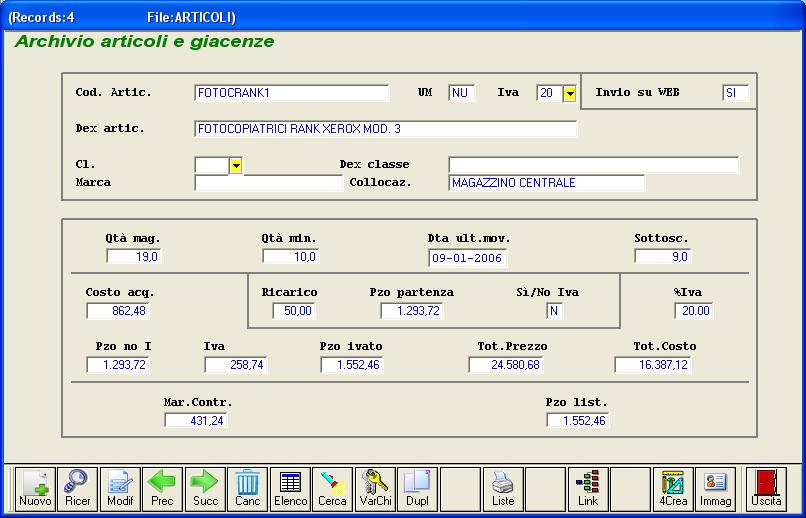Click the 'Tot.Prezzo' label
Viewport: 806px width, 518px height.
(512, 346)
